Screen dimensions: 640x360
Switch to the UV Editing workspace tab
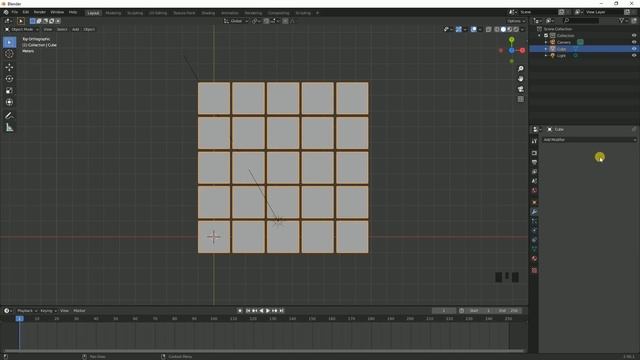[158, 13]
